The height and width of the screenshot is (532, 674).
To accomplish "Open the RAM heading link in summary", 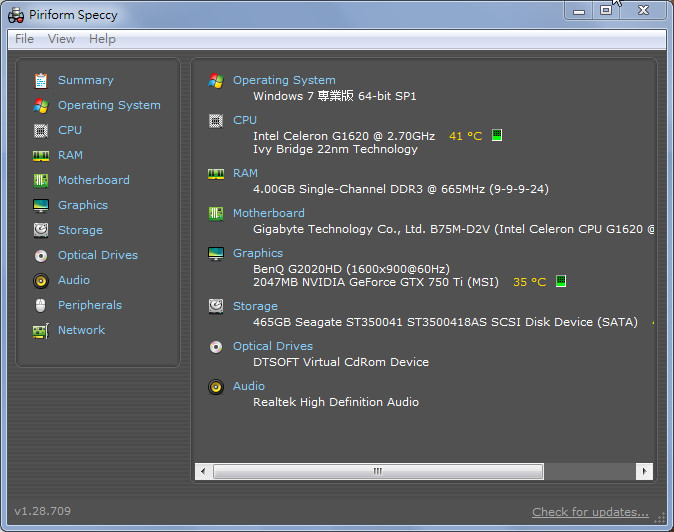I will tap(245, 173).
